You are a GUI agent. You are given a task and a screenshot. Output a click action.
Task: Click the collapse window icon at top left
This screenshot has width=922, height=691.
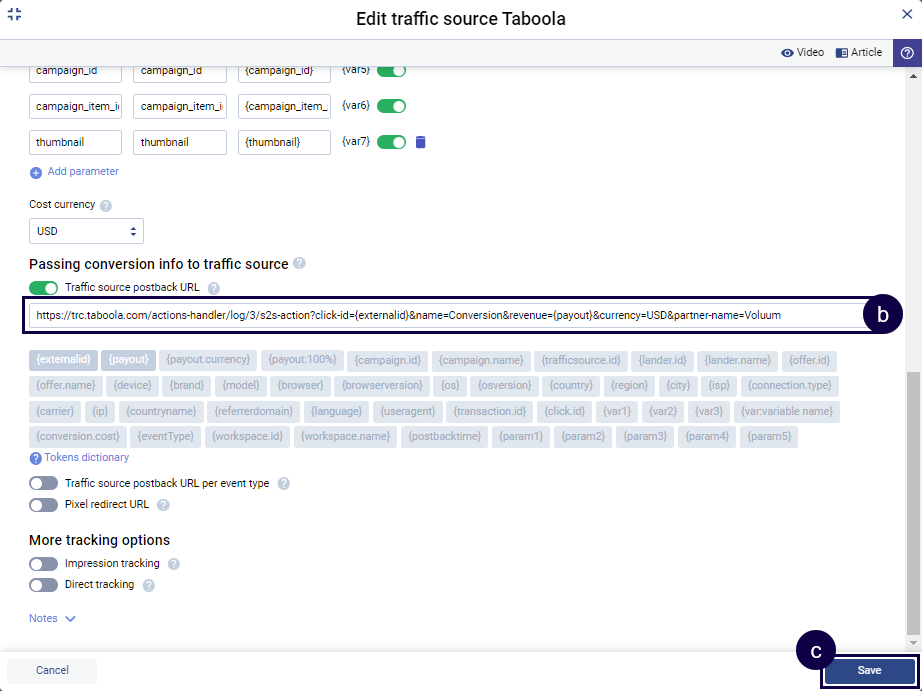(14, 14)
